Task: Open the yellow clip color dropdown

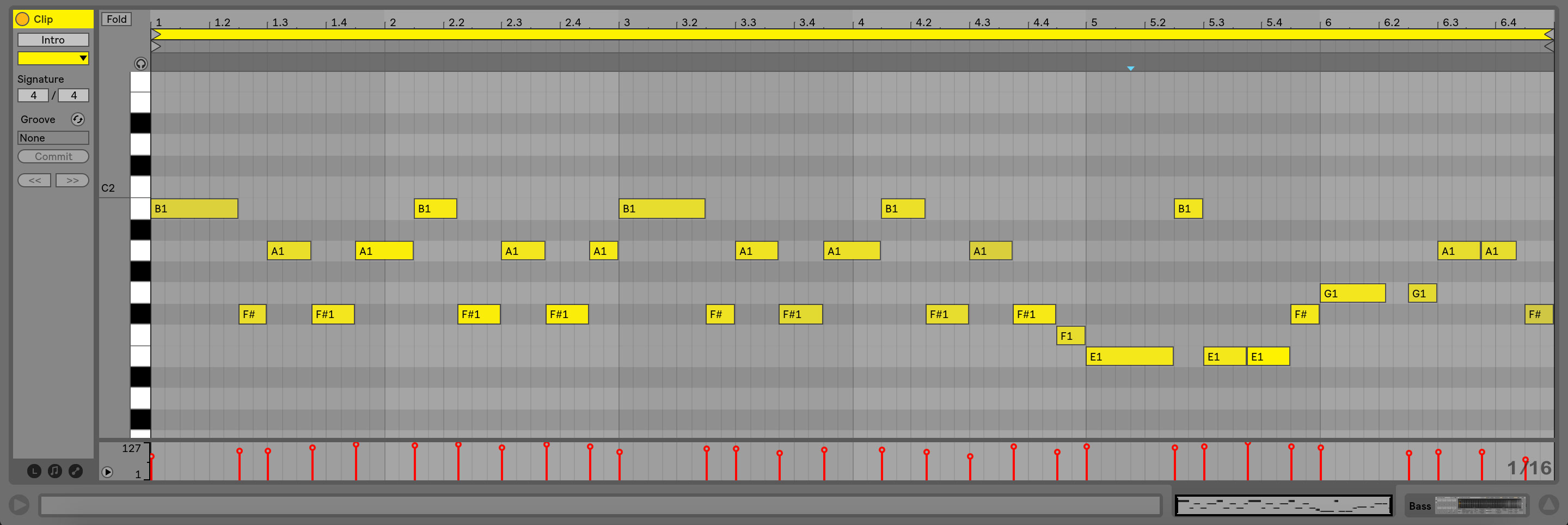Action: [53, 58]
